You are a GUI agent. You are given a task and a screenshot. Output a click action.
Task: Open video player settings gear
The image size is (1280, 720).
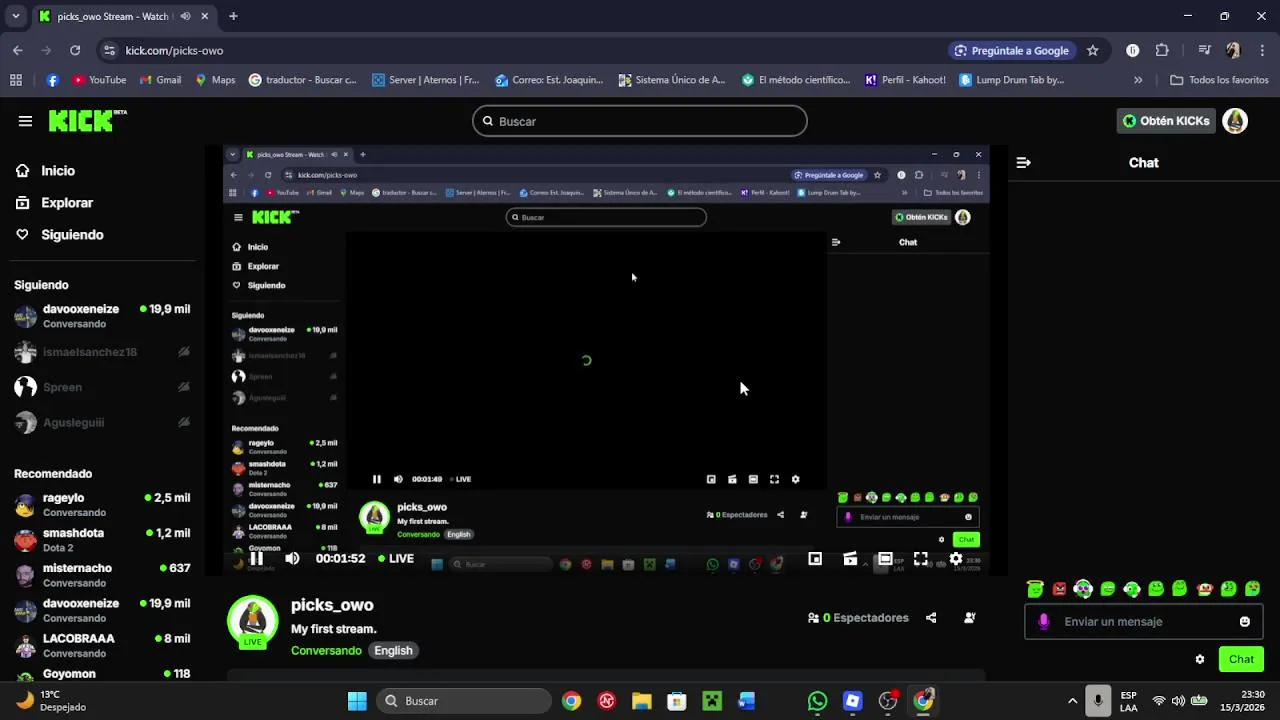pos(956,559)
